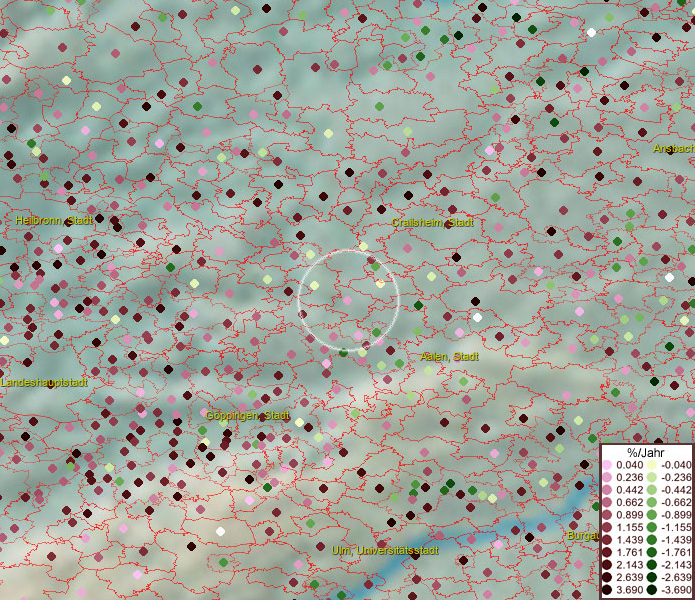695x600 pixels.
Task: Select the 1.155 legend color swatch
Action: click(x=607, y=527)
